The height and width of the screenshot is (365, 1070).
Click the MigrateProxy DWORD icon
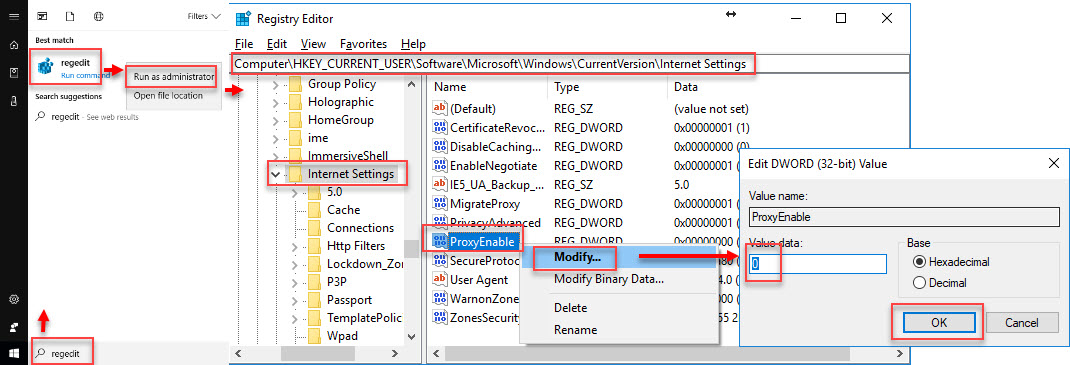pos(439,203)
